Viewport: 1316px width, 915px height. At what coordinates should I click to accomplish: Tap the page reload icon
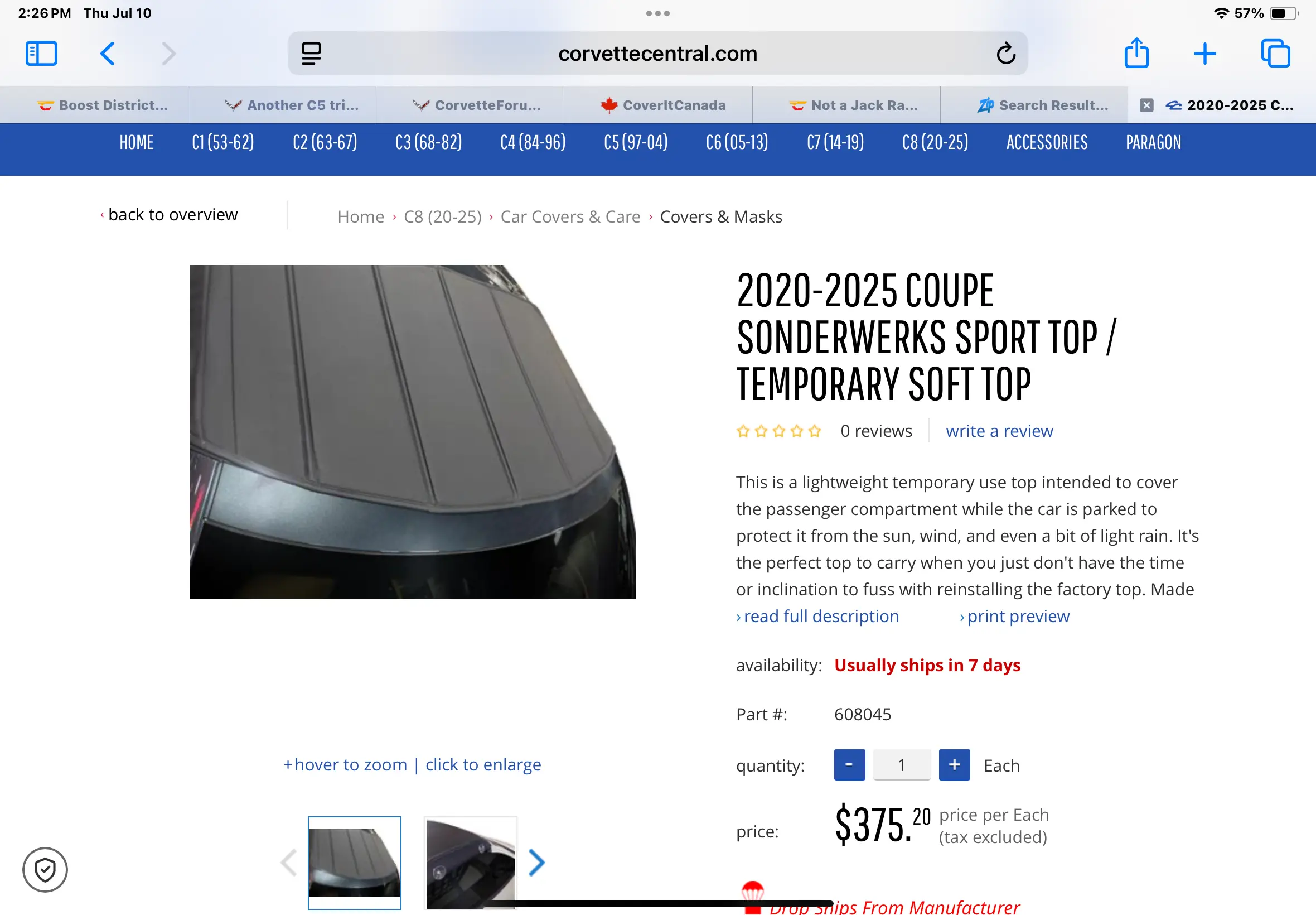point(1005,54)
